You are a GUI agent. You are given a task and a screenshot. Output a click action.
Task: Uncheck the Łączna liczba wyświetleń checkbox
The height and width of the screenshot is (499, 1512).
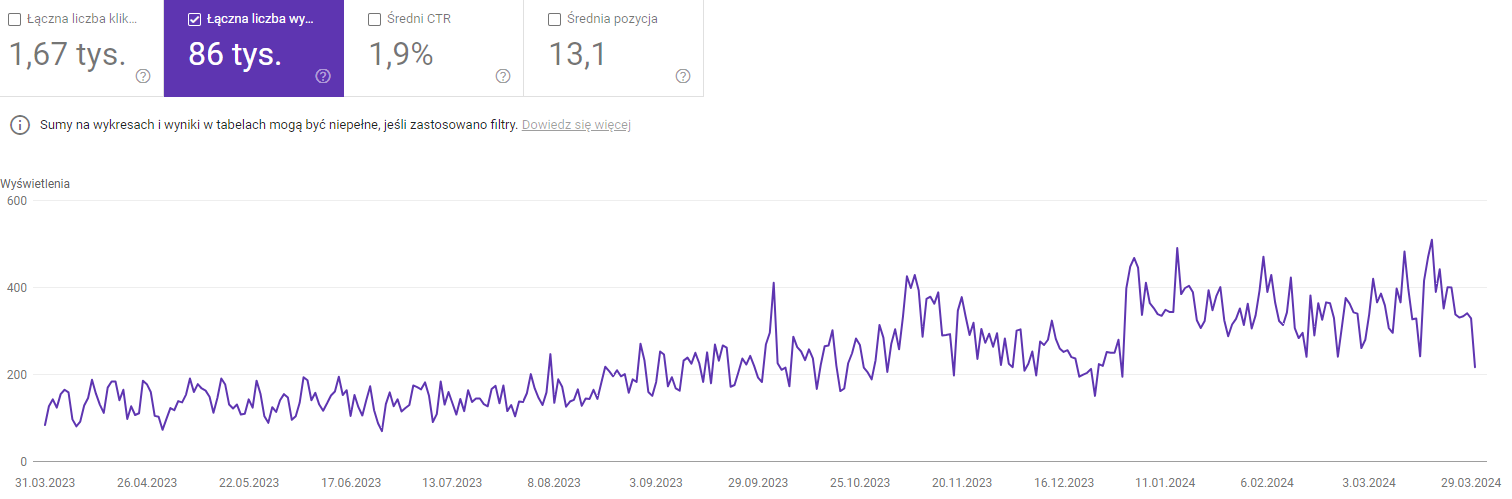(x=195, y=19)
